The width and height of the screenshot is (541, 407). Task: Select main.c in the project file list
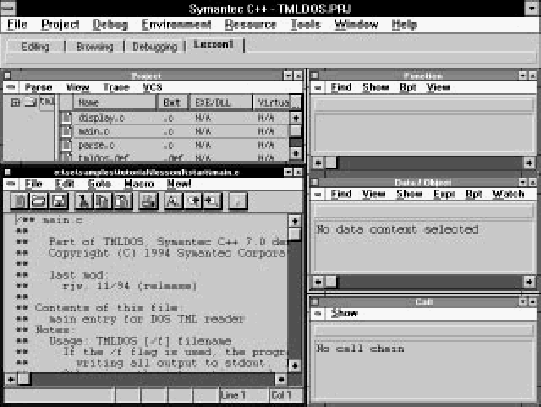(174, 131)
